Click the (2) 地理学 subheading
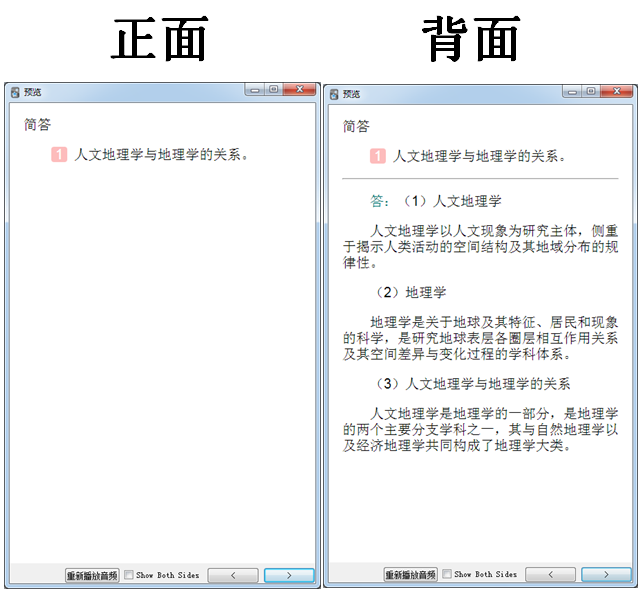The image size is (641, 591). point(411,293)
